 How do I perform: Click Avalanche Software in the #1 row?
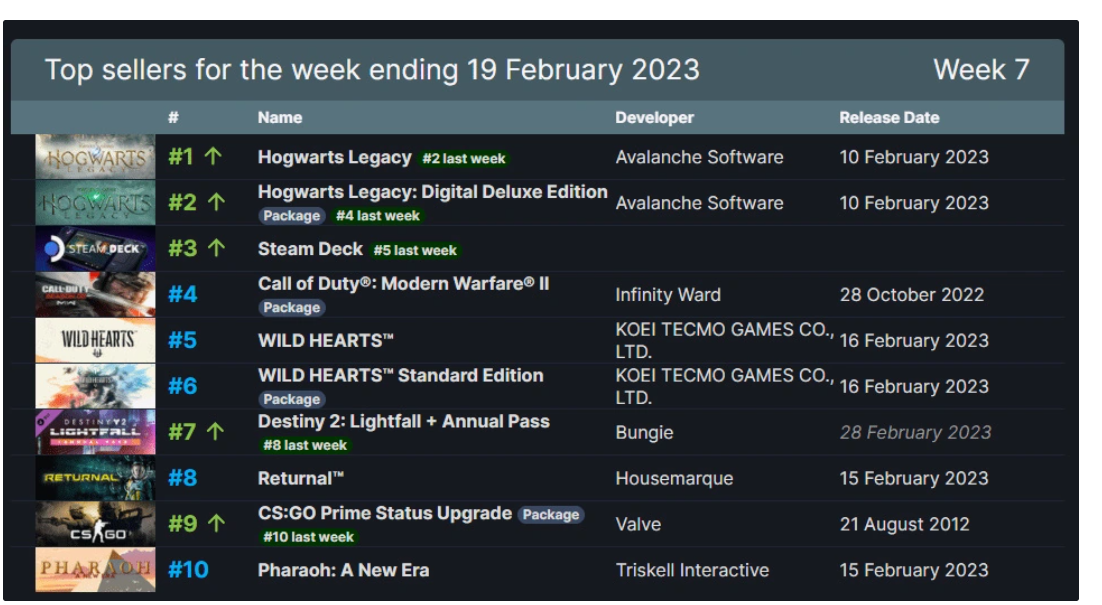(x=699, y=157)
